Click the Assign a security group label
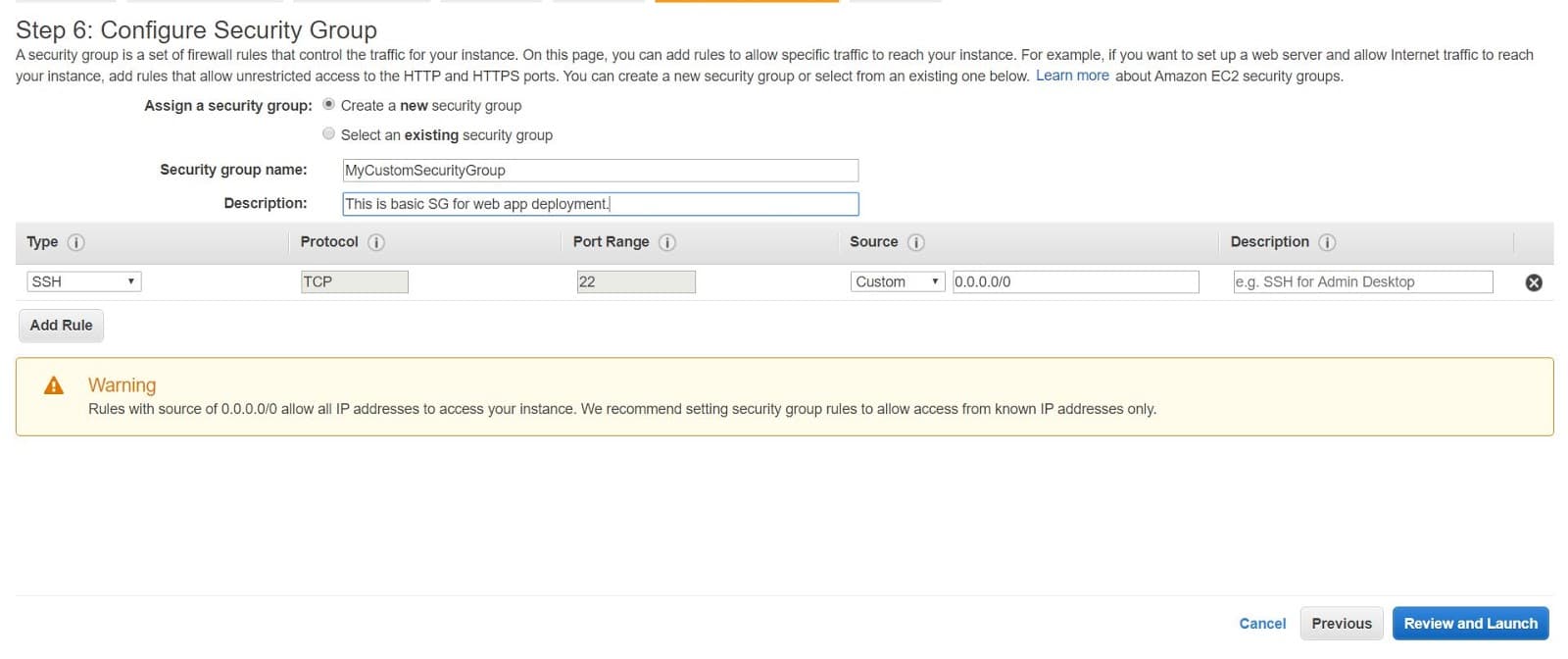The height and width of the screenshot is (659, 1568). tap(228, 105)
